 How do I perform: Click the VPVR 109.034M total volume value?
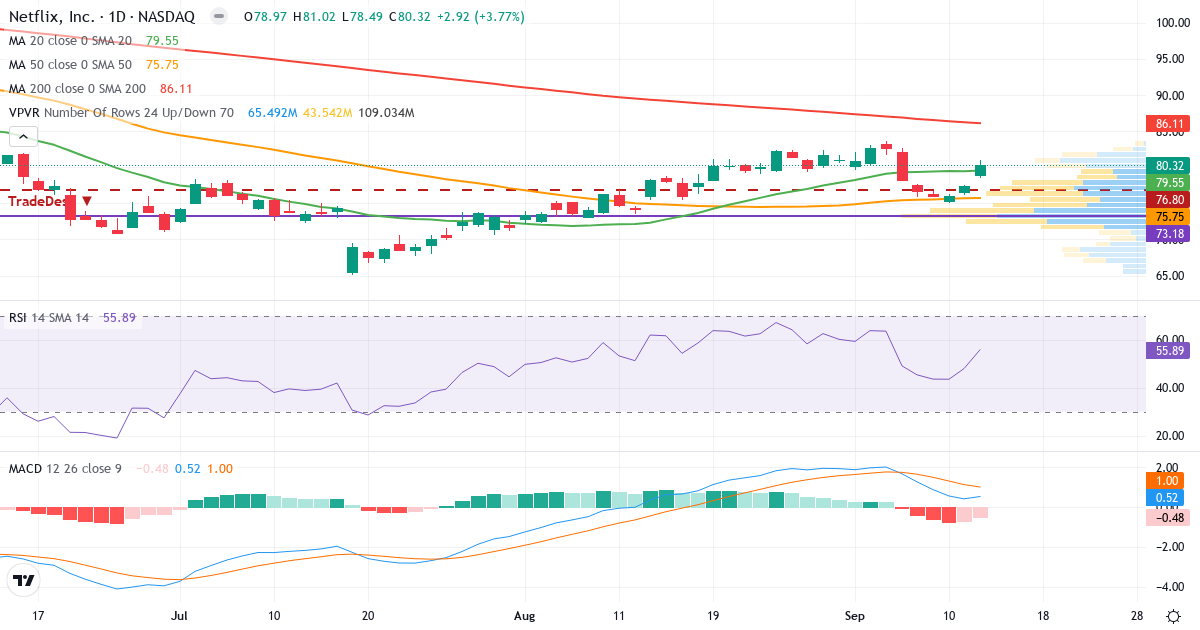pos(385,113)
